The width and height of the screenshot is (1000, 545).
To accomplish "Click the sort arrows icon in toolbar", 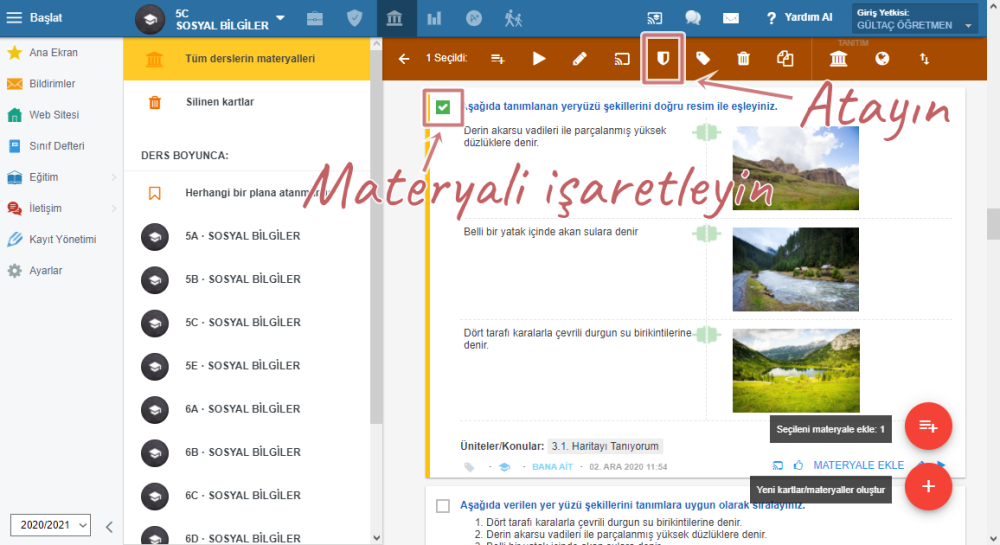I will [924, 59].
